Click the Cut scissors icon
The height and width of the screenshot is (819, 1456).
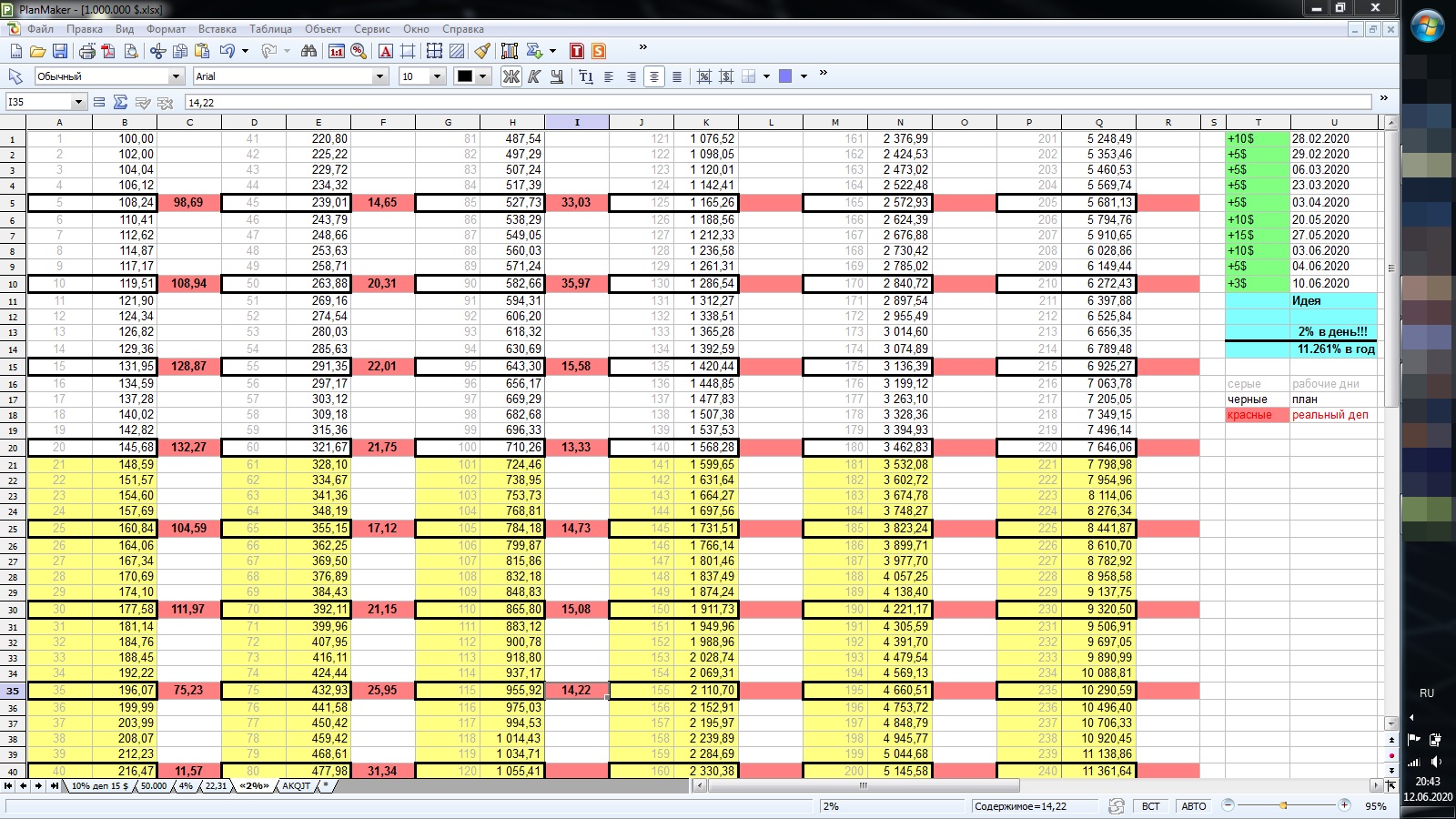coord(157,51)
